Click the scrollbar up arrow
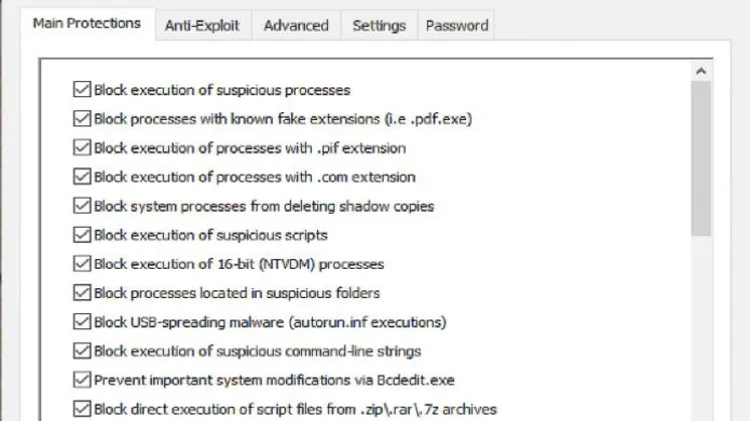The image size is (750, 421). (x=701, y=71)
